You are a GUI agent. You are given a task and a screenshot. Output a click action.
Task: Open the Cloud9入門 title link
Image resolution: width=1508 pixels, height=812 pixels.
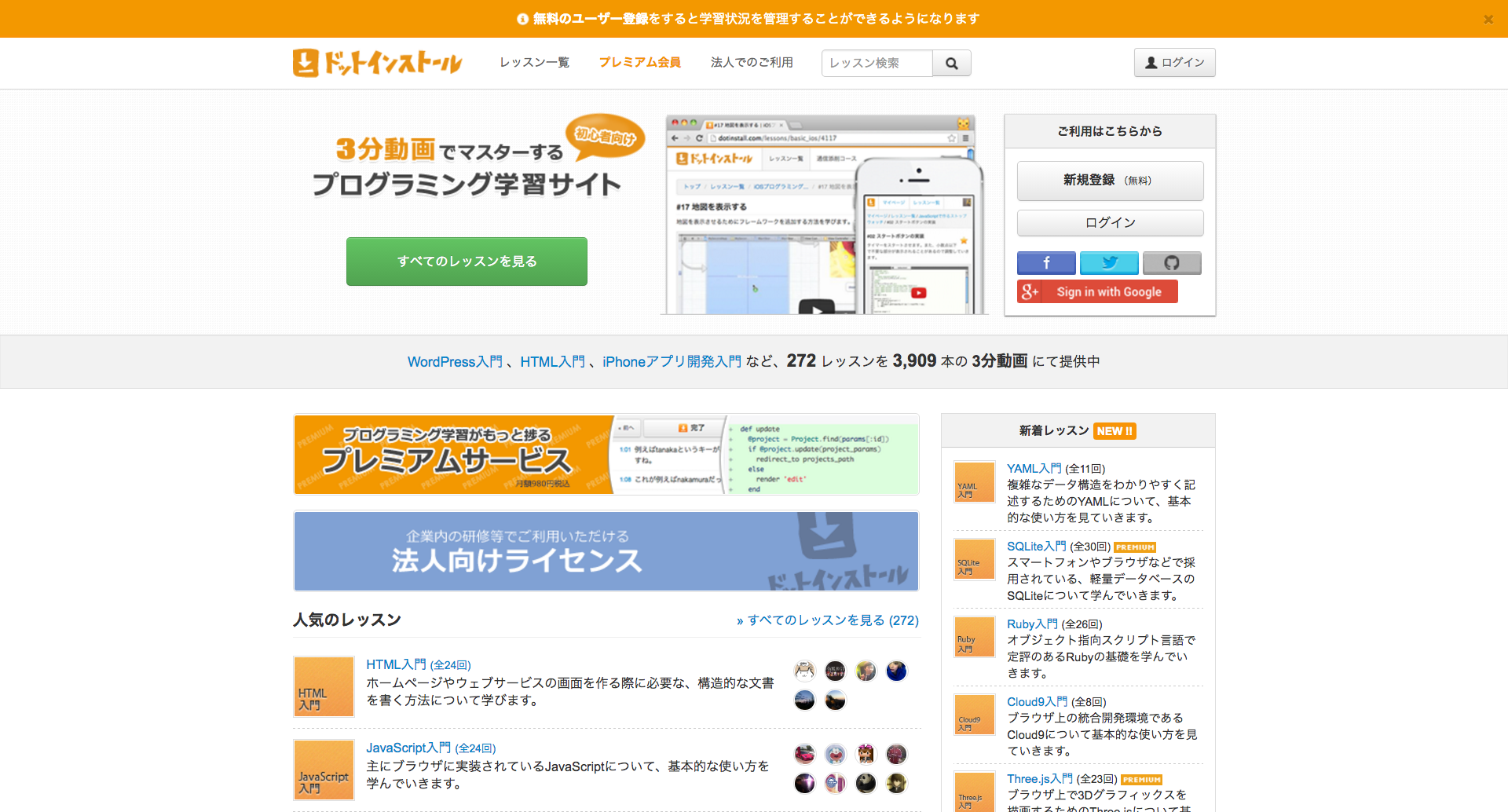pyautogui.click(x=1038, y=702)
